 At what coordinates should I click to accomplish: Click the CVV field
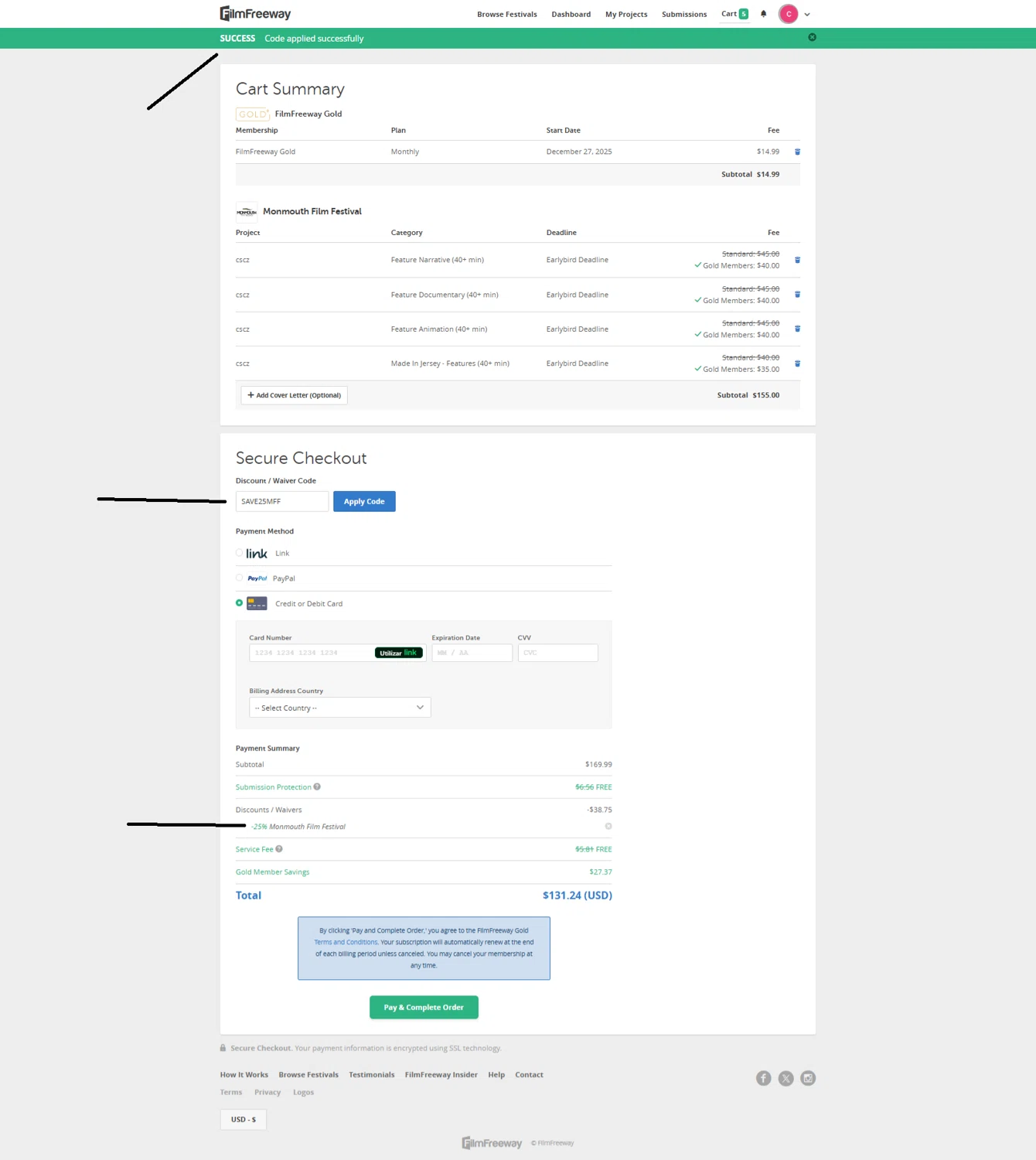(557, 653)
